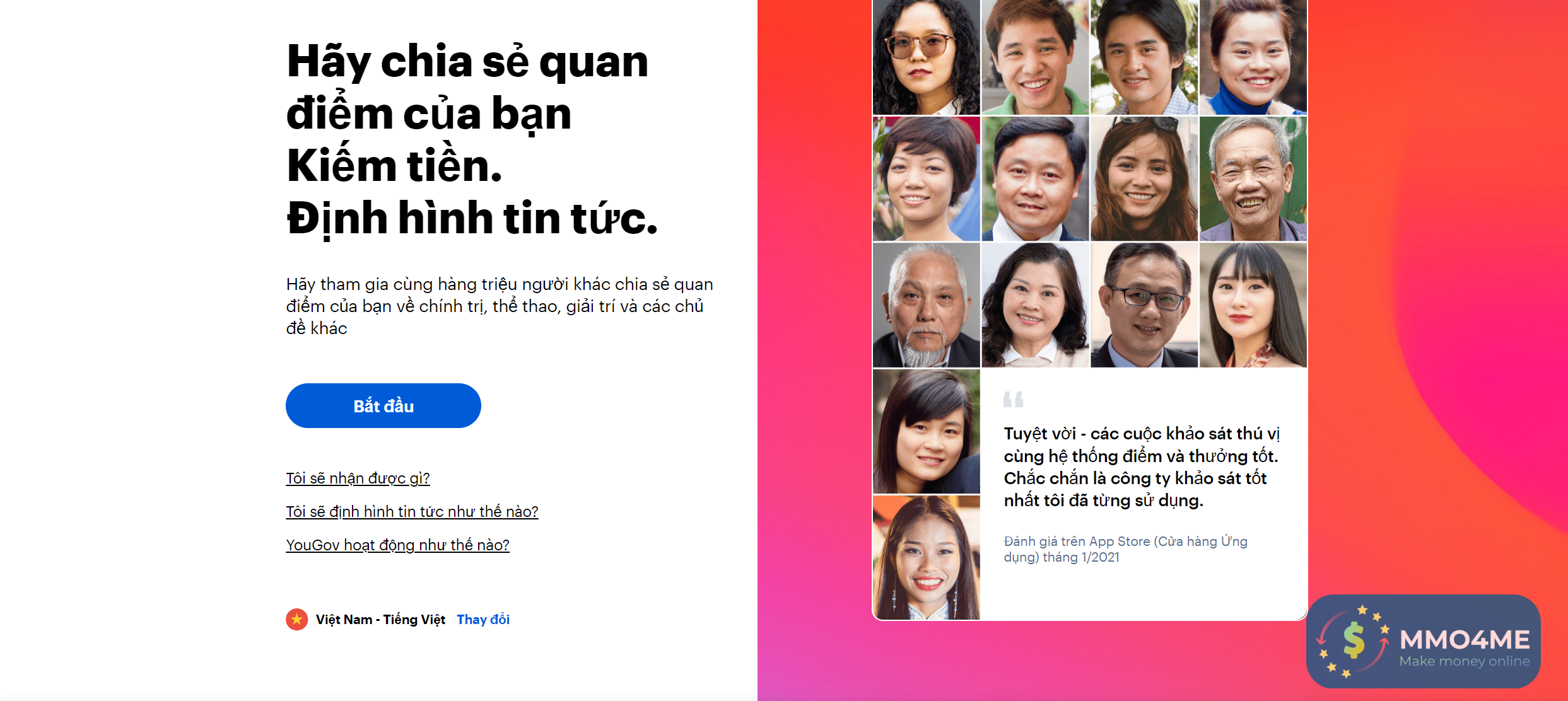Select photo of young man in green shirt
1568x701 pixels.
click(x=1036, y=57)
